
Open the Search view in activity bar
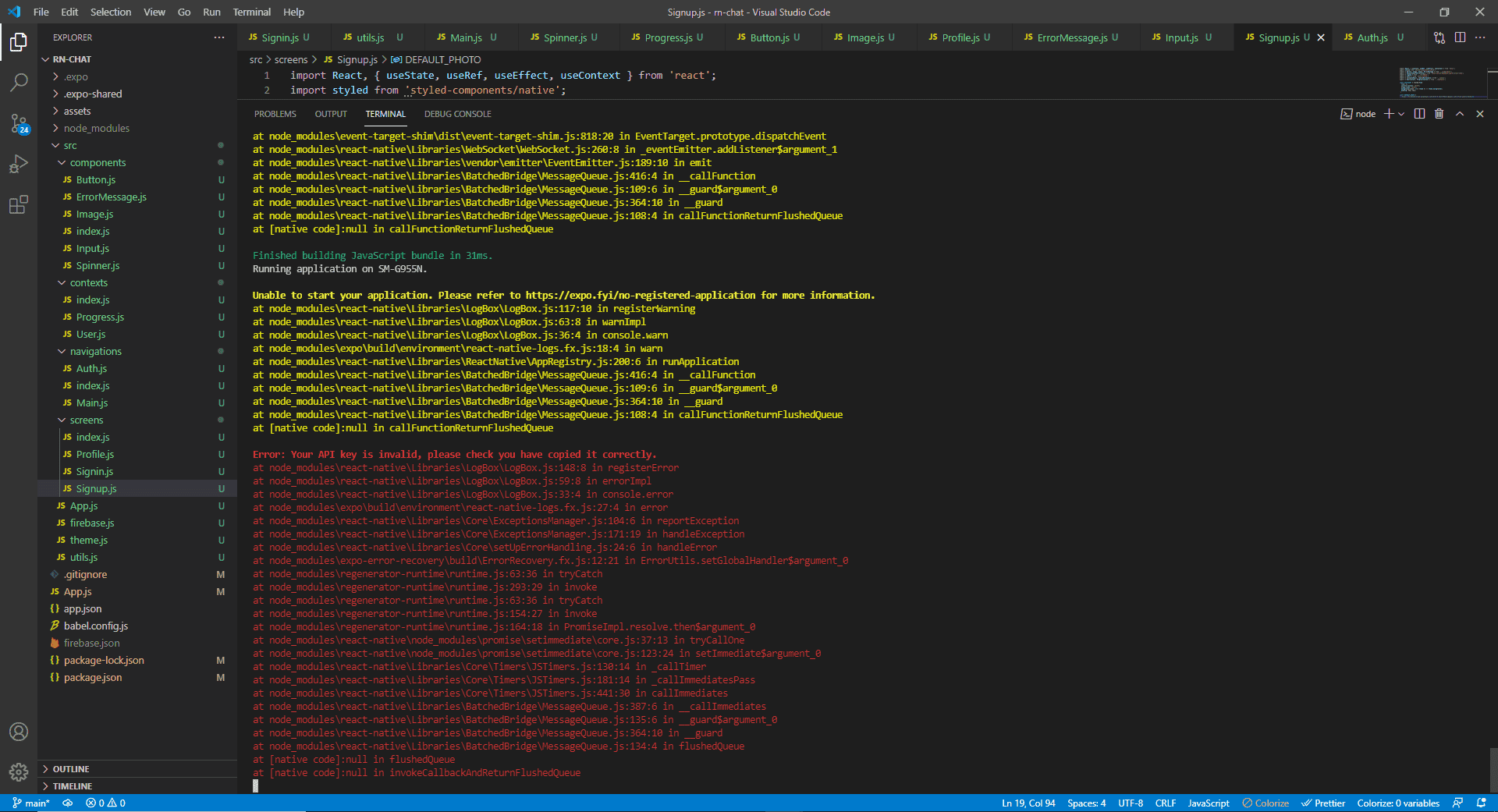[19, 82]
